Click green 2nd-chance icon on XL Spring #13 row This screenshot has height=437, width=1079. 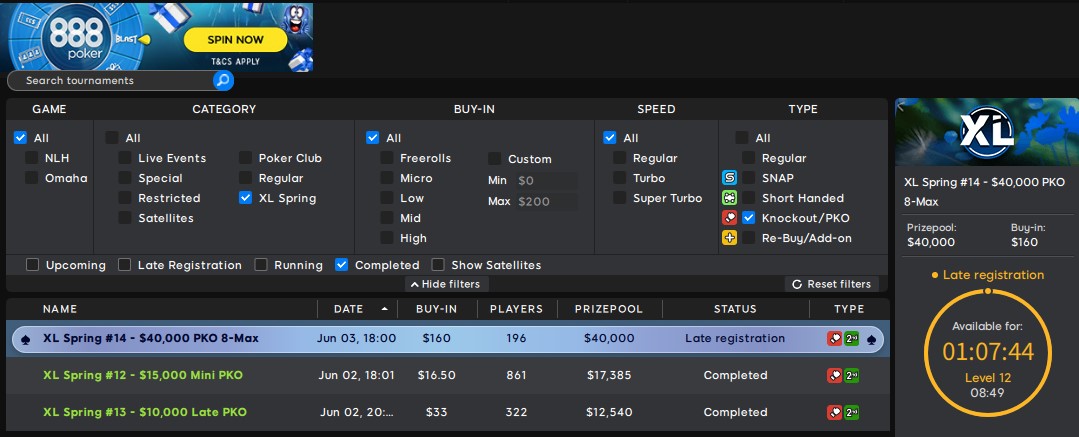[851, 413]
